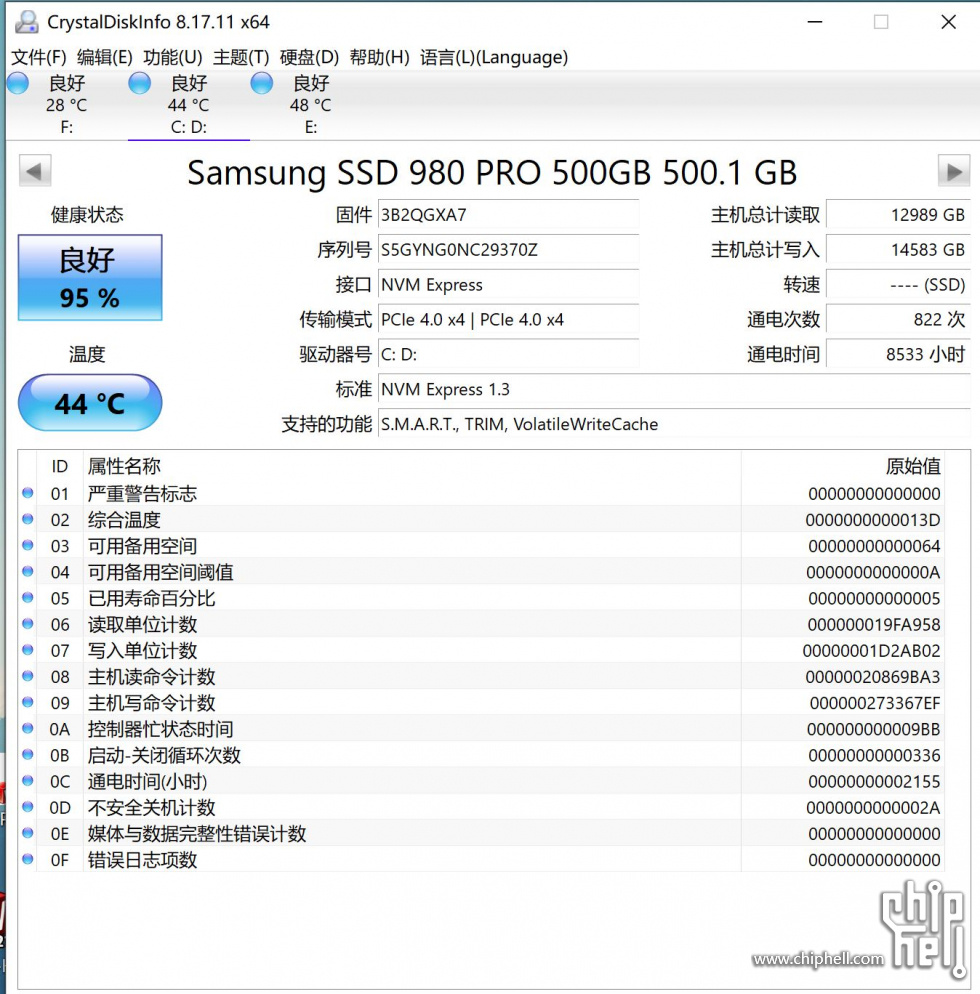Click the ID column header

click(x=60, y=467)
